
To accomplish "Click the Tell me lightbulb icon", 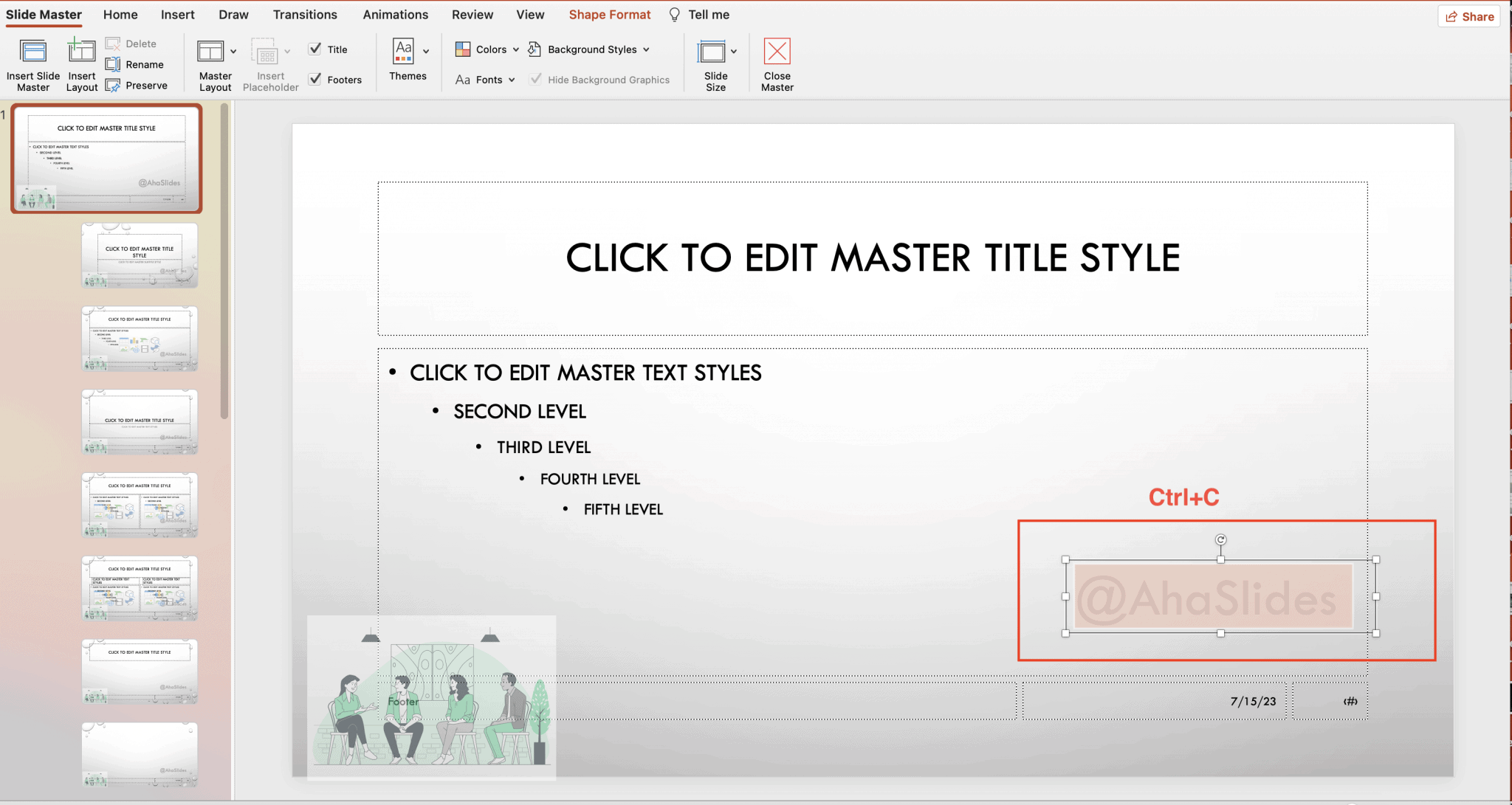I will (675, 15).
